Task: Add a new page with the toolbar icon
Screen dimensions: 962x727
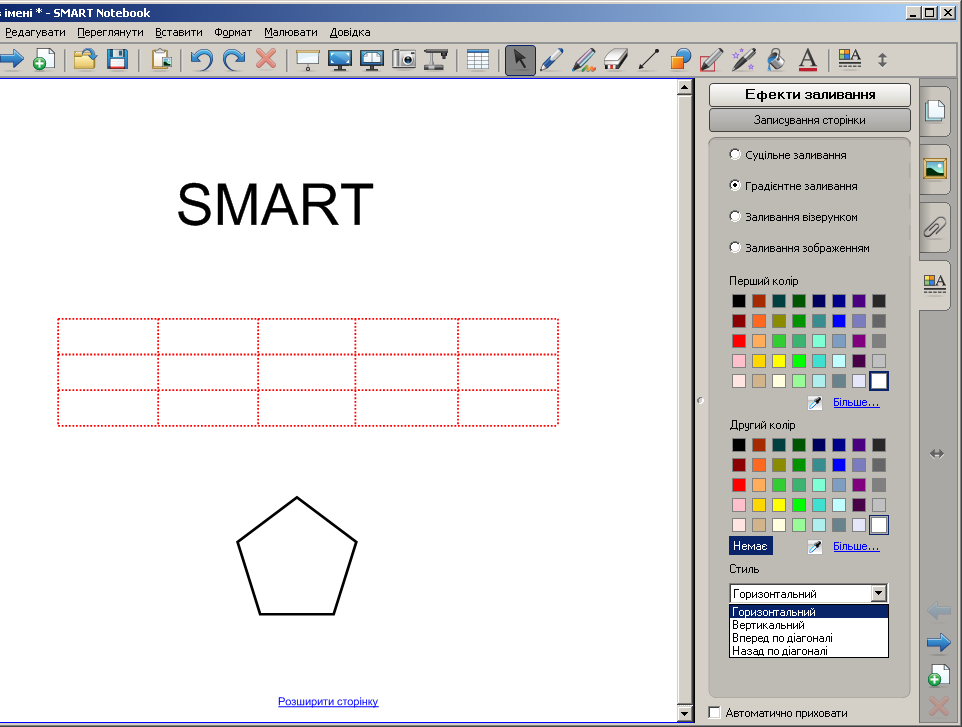Action: [44, 60]
